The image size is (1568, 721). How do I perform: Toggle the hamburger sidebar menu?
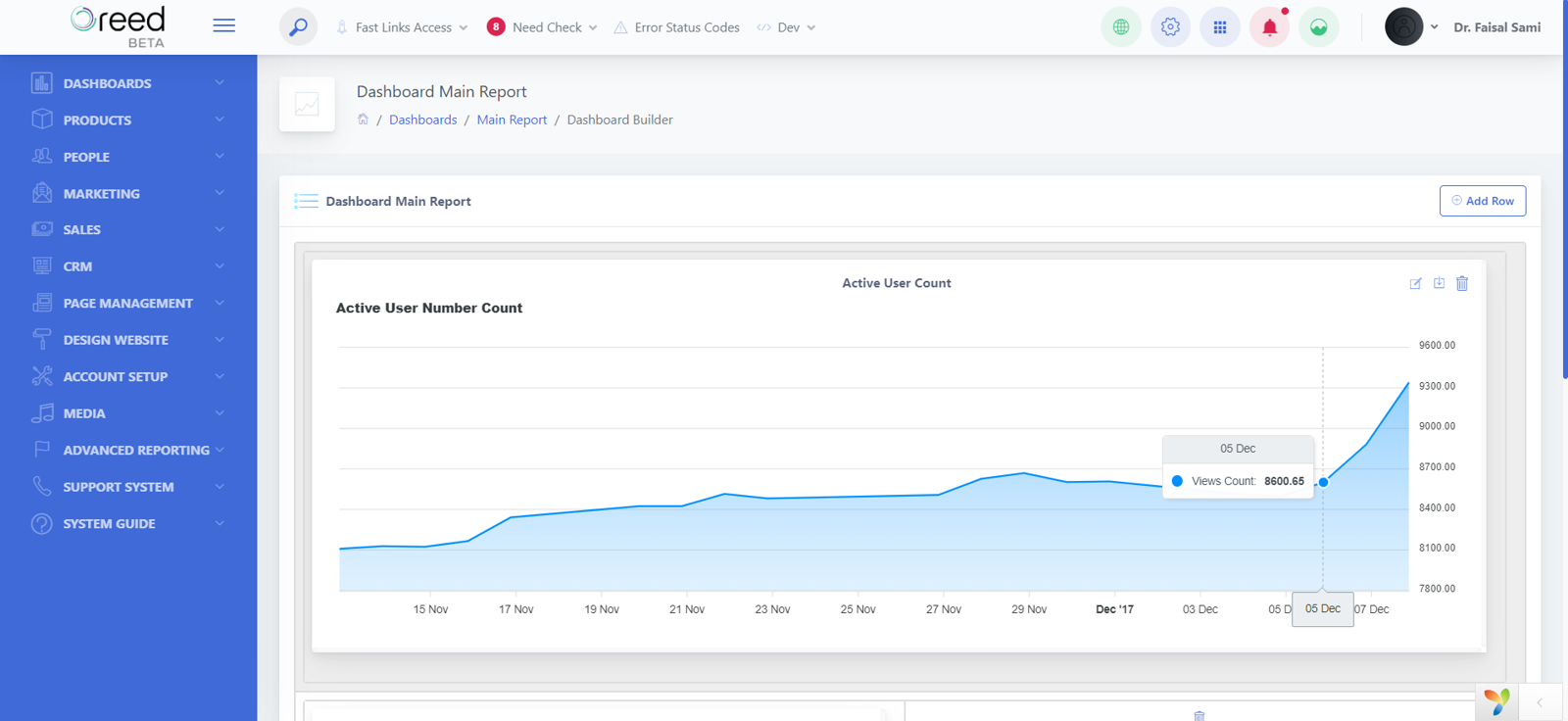pyautogui.click(x=224, y=25)
